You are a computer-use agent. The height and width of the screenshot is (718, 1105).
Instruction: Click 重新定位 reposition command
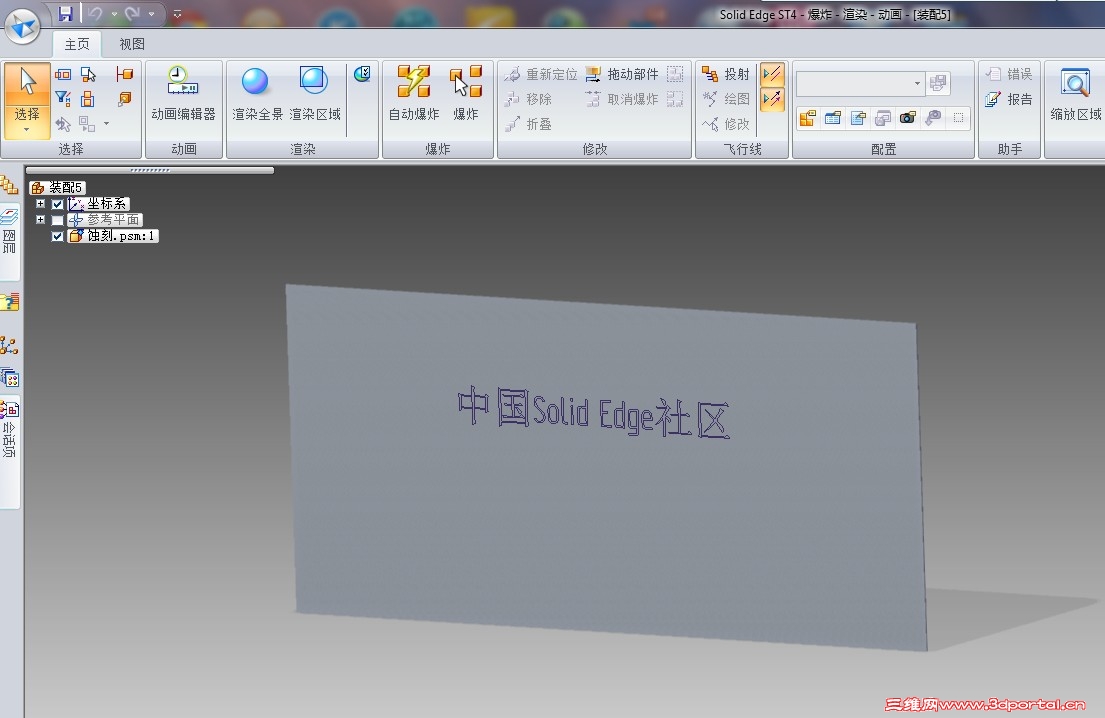point(541,74)
